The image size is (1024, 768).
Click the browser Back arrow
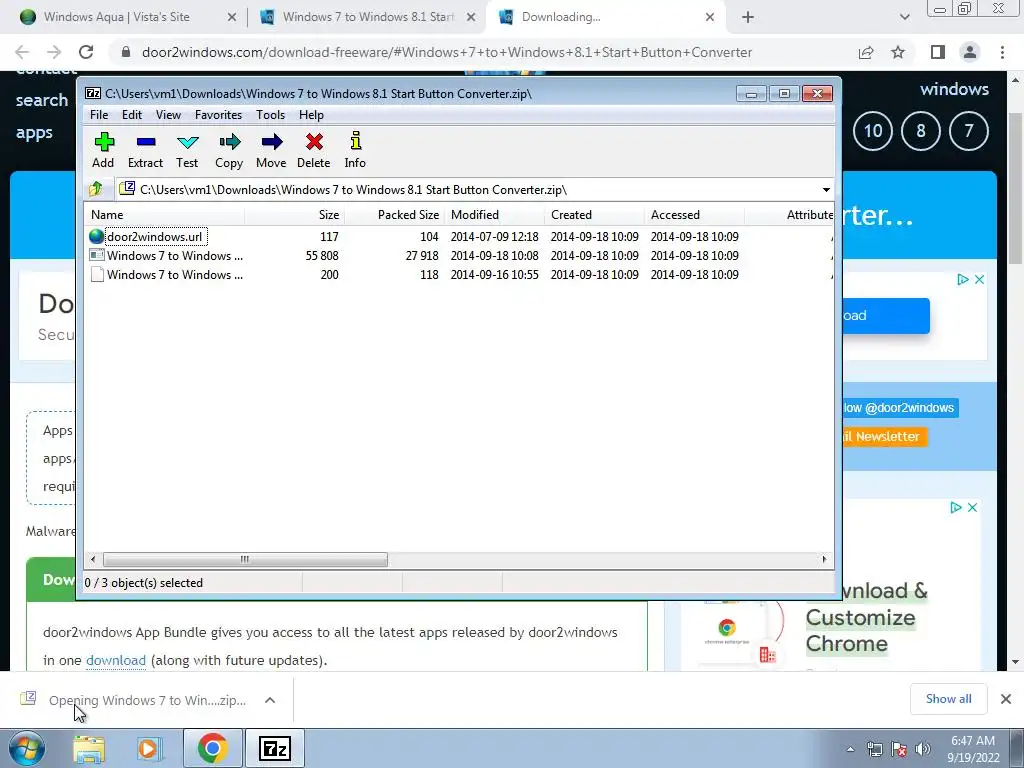point(22,52)
